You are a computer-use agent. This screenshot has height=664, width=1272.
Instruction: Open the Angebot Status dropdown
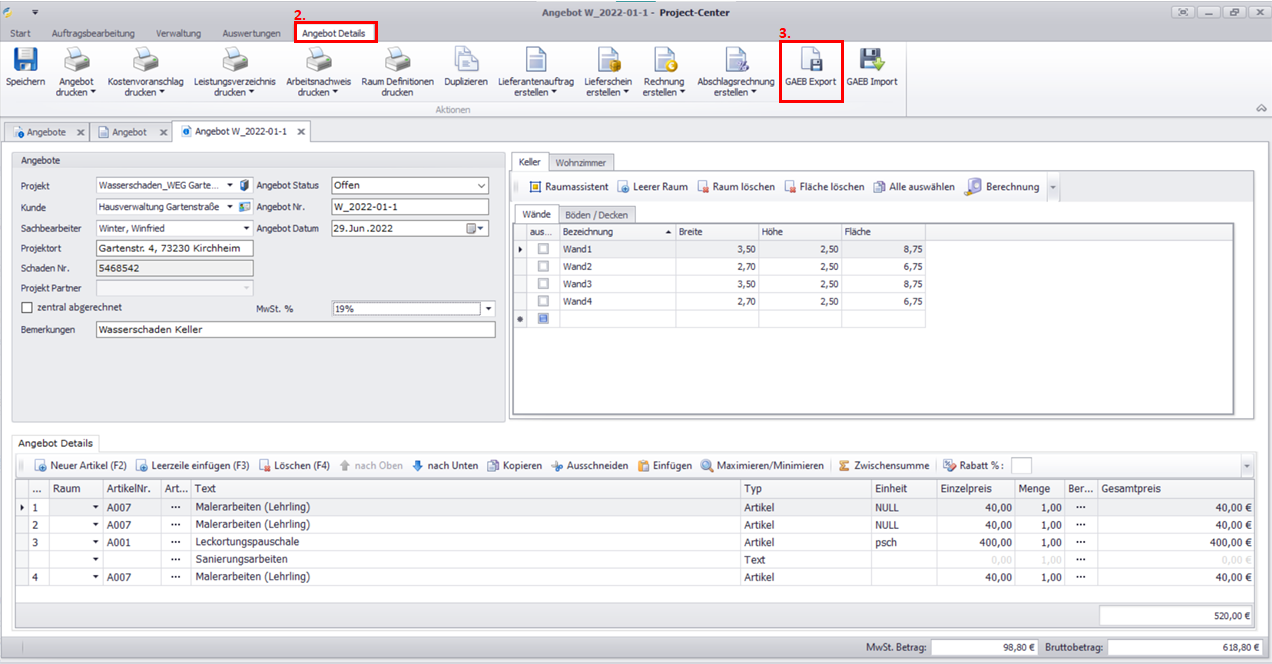click(482, 186)
